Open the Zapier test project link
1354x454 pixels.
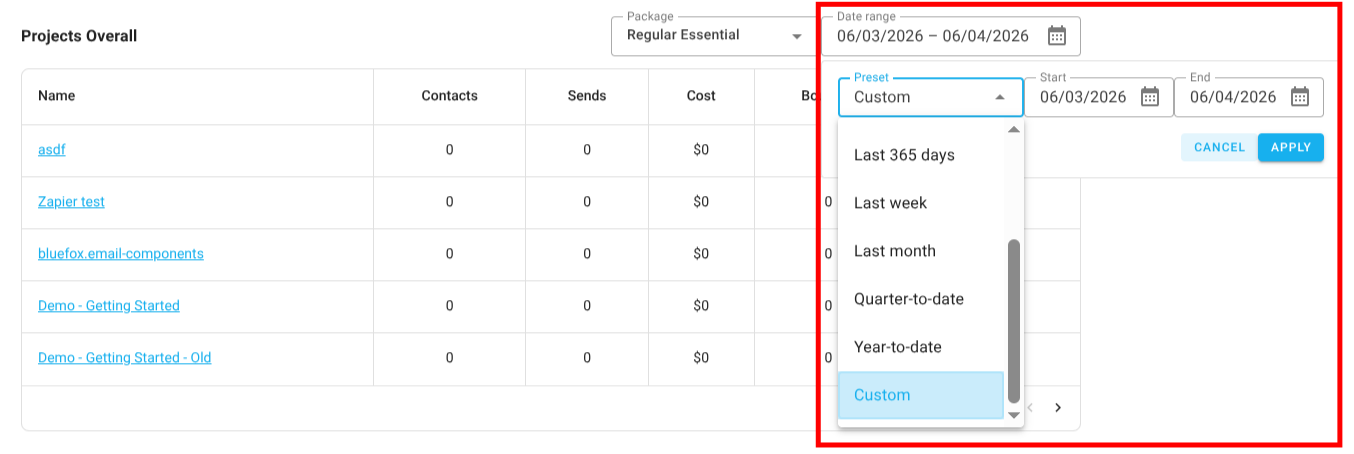tap(71, 202)
